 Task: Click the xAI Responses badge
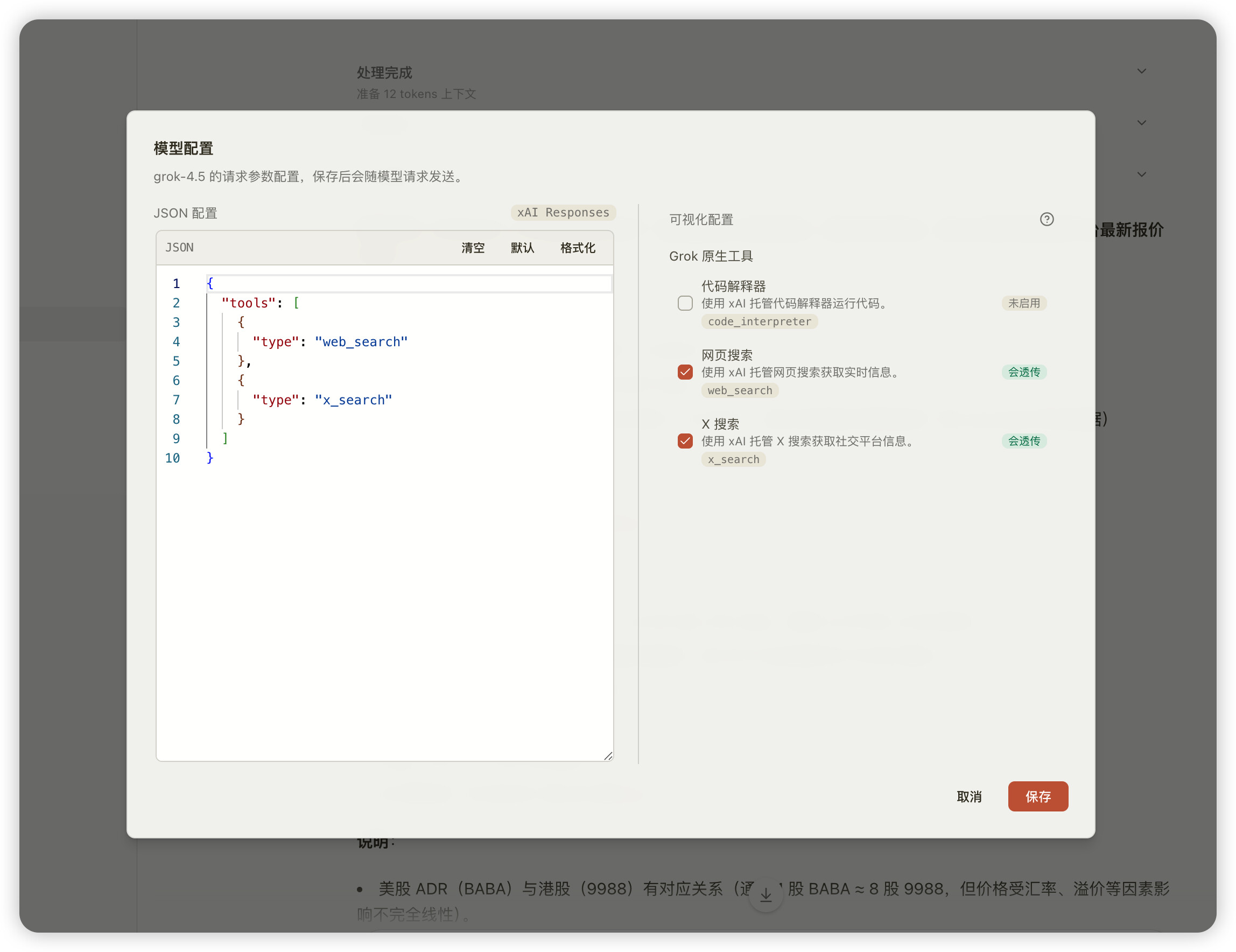click(563, 212)
